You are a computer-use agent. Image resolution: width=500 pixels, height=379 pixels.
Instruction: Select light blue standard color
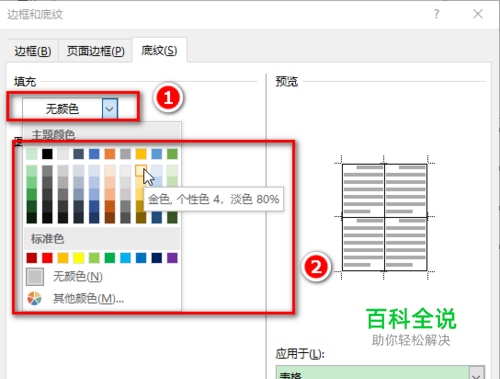coord(125,258)
